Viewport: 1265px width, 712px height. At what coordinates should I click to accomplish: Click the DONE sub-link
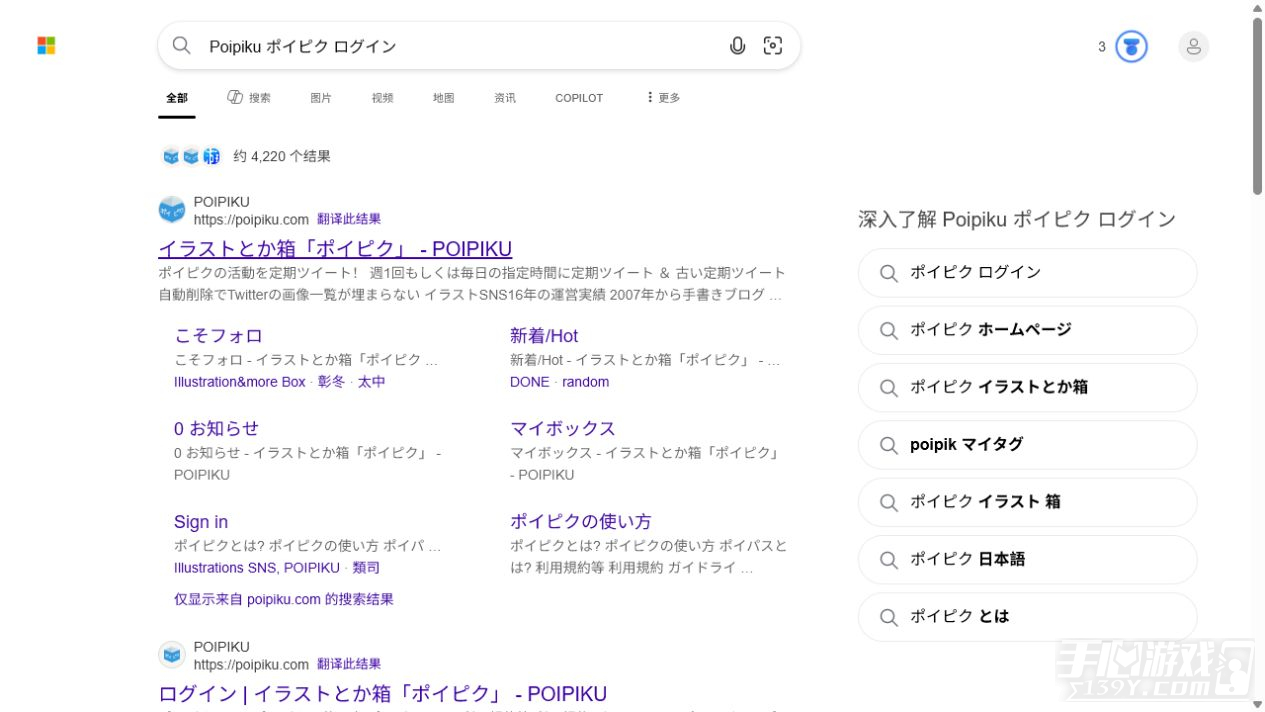tap(529, 382)
